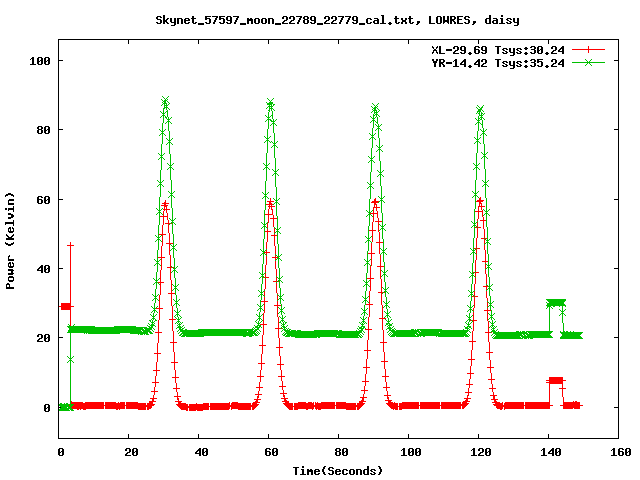Image resolution: width=640 pixels, height=480 pixels.
Task: Click the x-axis tick label 100
Action: 411,452
